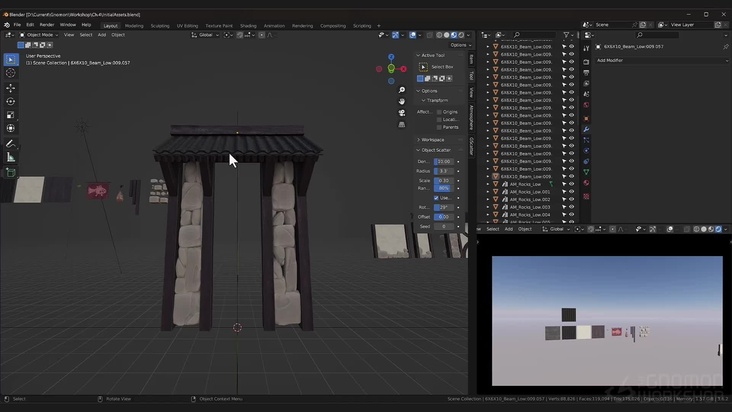Screen dimensions: 732x412
Task: Click the Blender logo menu icon
Action: [7, 25]
